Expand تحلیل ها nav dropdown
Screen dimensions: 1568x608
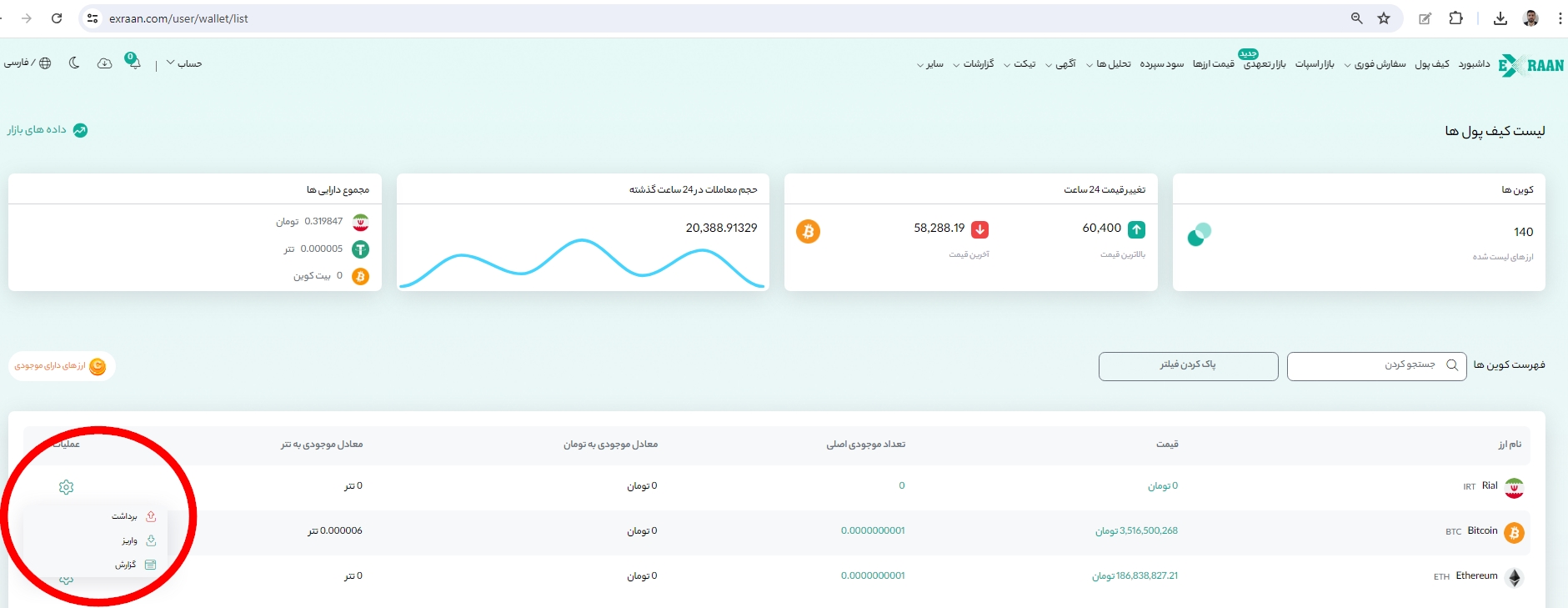click(x=1109, y=63)
